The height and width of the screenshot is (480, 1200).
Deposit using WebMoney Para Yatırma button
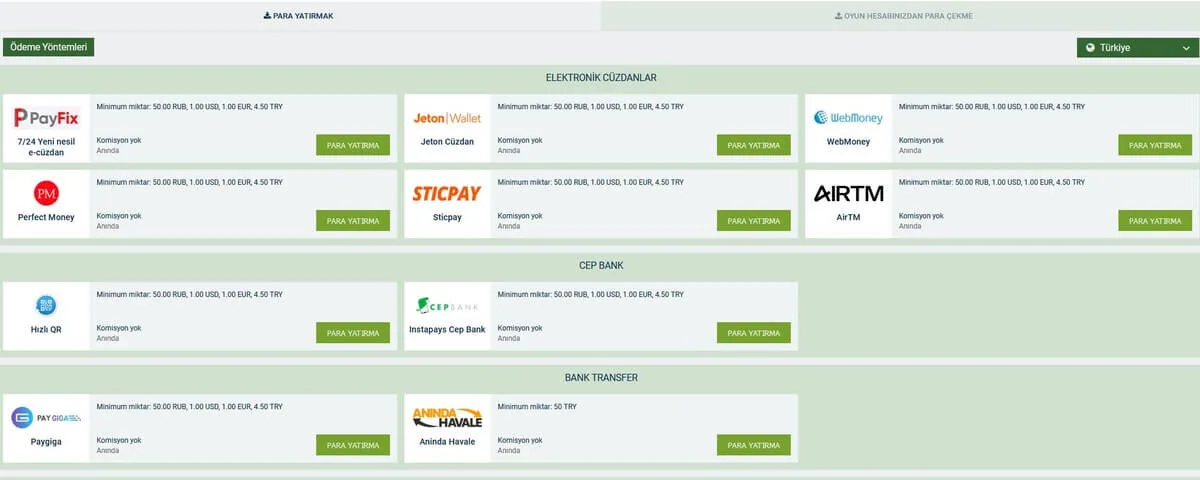click(1155, 145)
